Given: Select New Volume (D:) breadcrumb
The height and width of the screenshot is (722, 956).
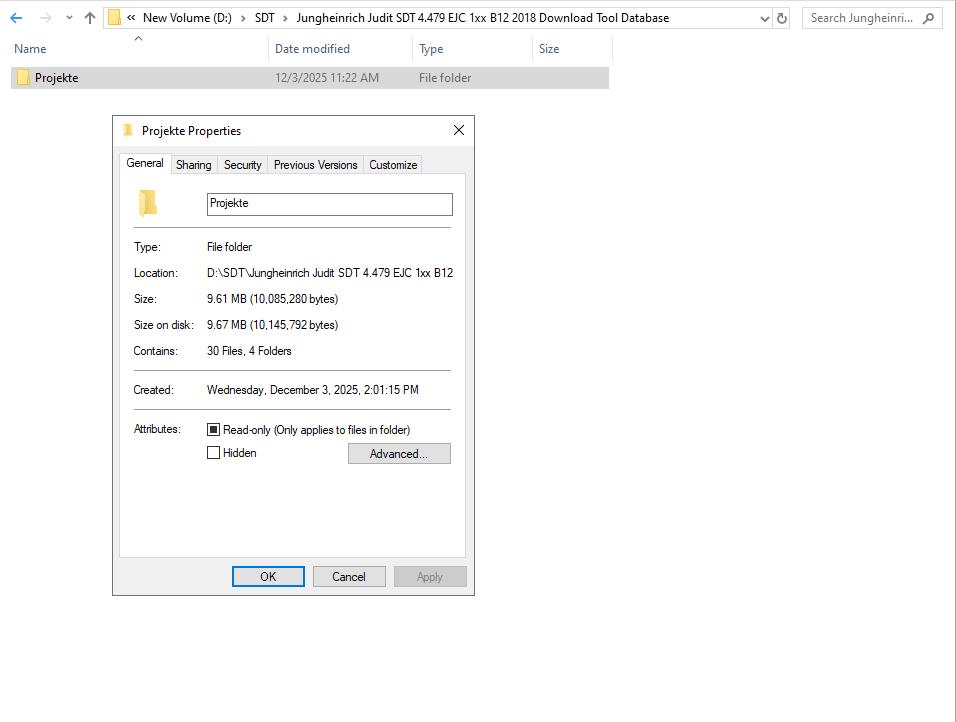Looking at the screenshot, I should coord(187,18).
